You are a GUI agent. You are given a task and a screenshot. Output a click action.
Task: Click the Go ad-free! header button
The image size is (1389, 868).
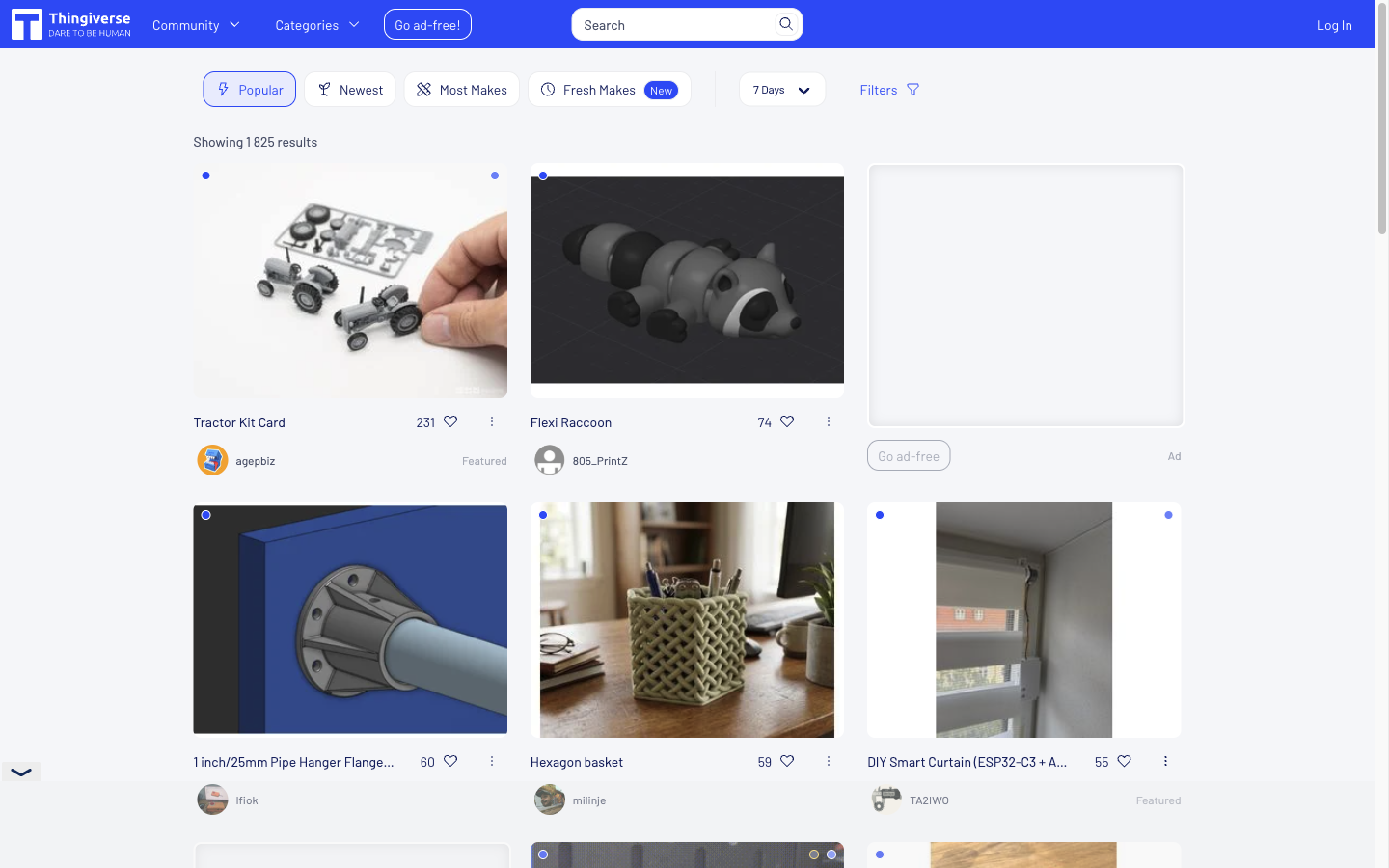click(427, 24)
